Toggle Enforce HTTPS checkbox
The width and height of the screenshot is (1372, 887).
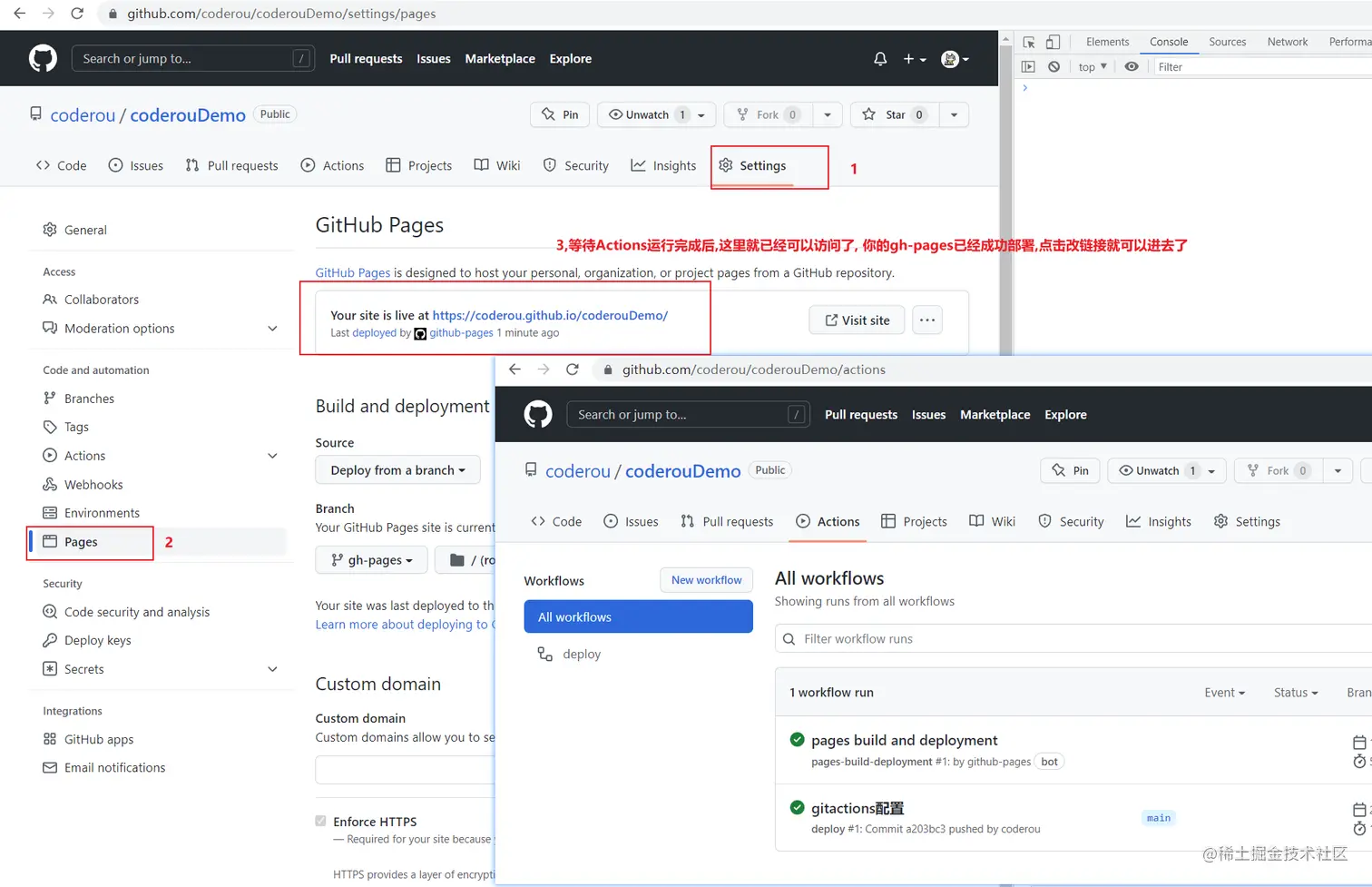click(320, 821)
